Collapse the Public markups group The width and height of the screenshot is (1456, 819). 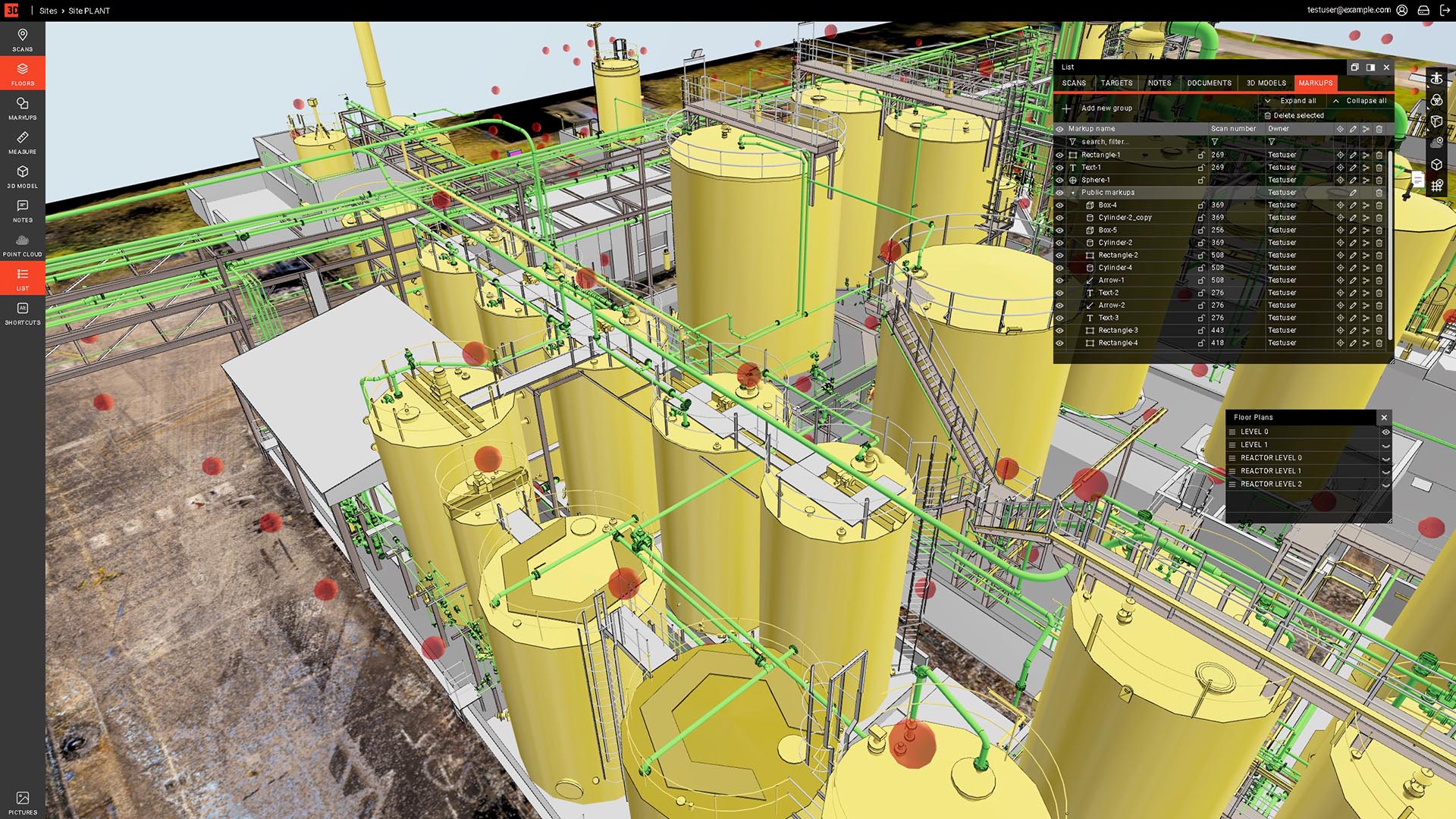click(1072, 192)
